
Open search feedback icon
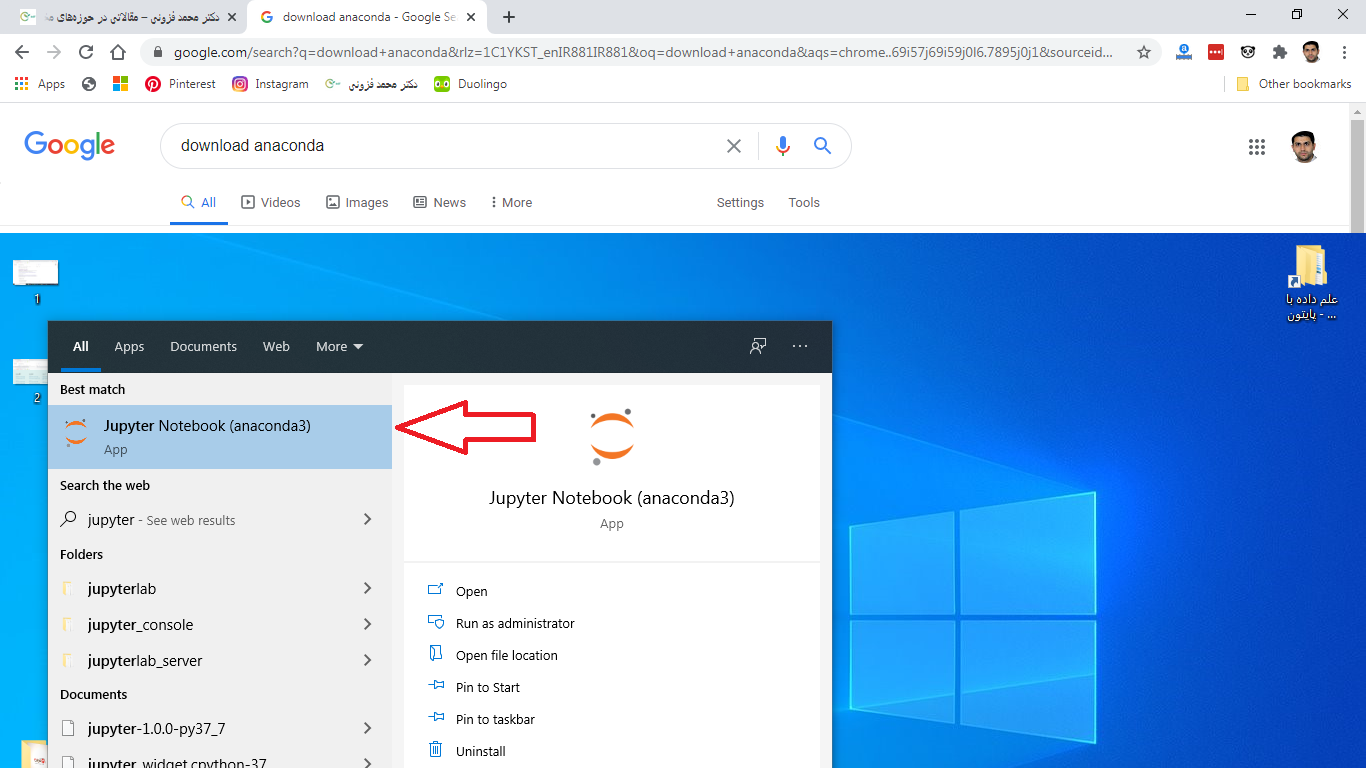(758, 346)
